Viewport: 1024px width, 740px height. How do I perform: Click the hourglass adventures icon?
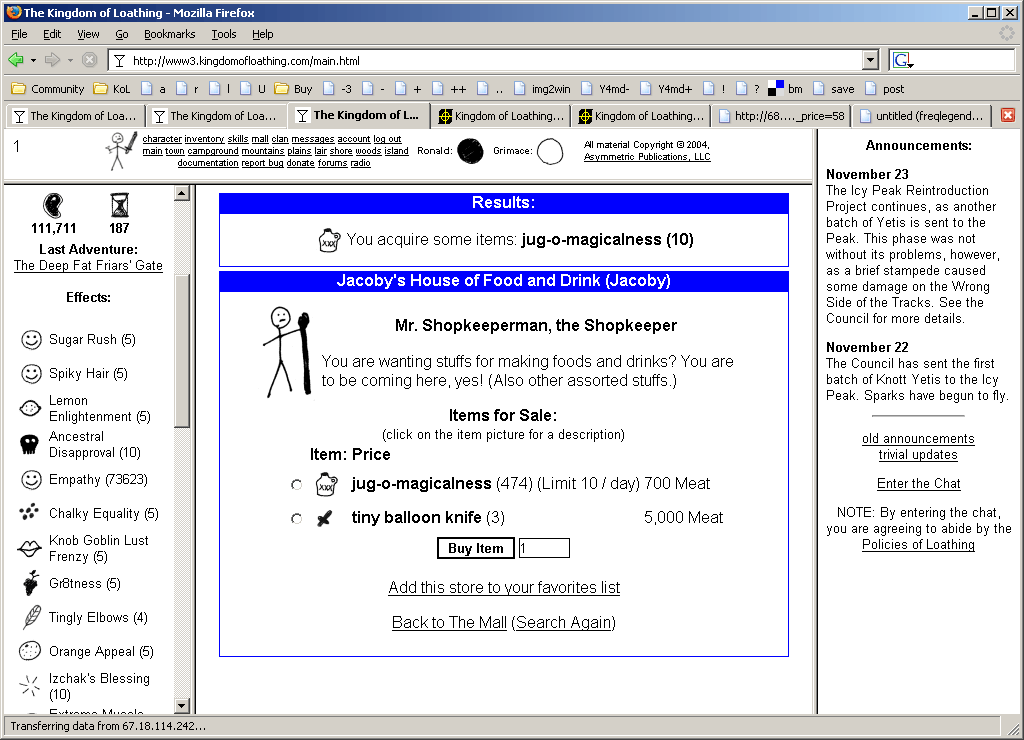(120, 205)
